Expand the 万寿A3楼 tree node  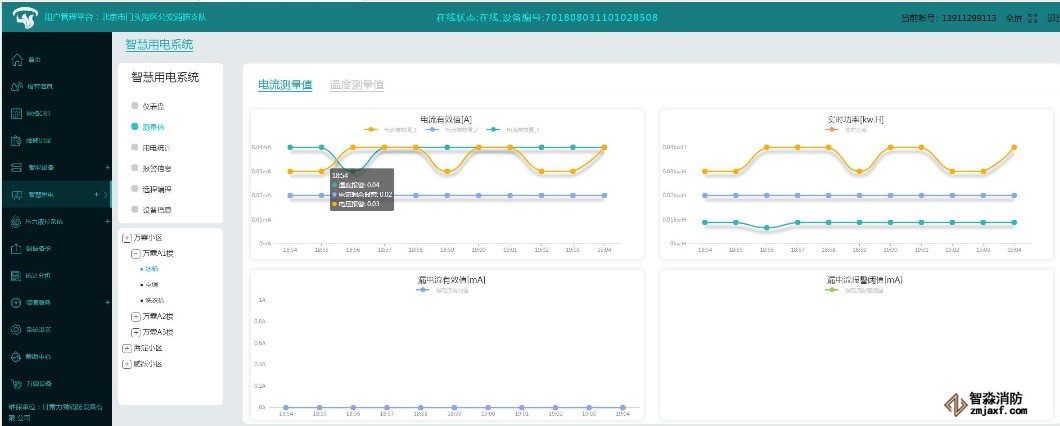click(136, 331)
